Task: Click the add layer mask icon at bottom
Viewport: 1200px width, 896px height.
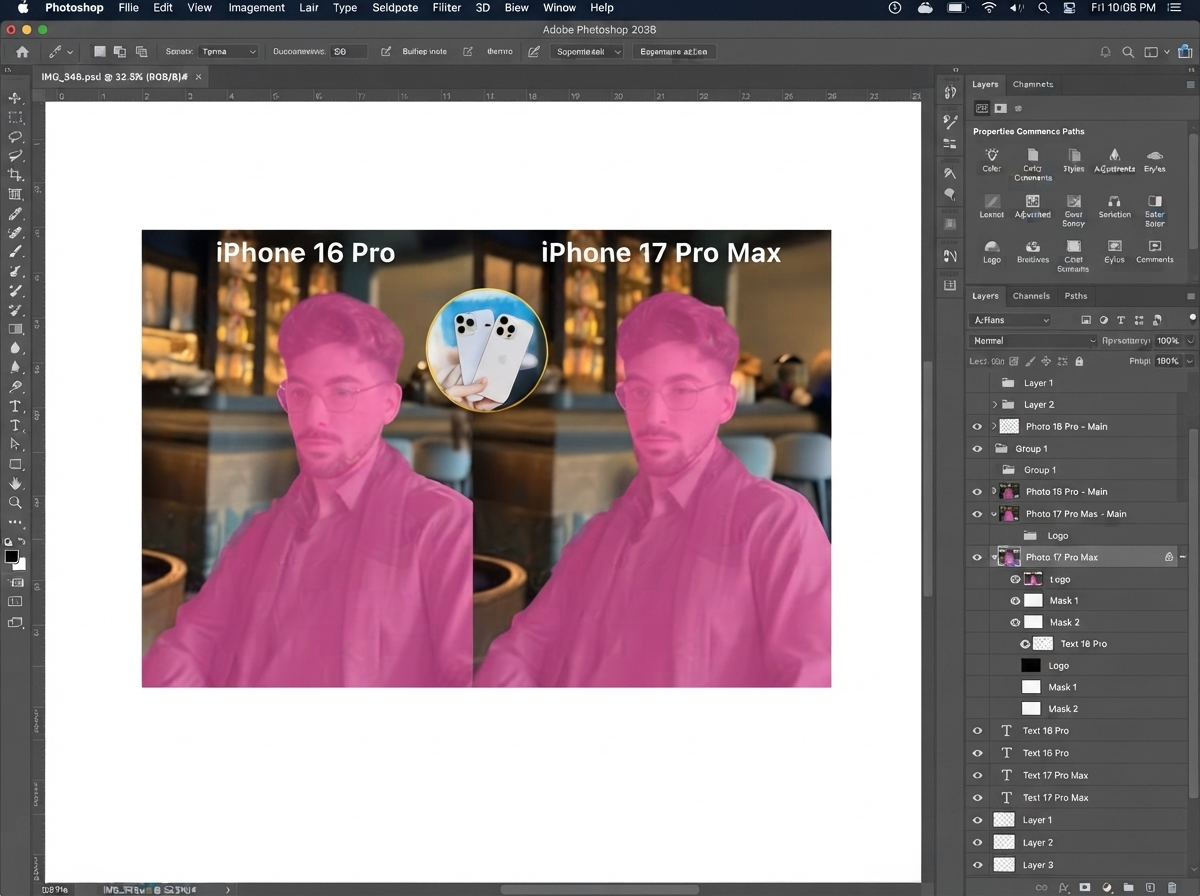Action: click(x=1084, y=886)
